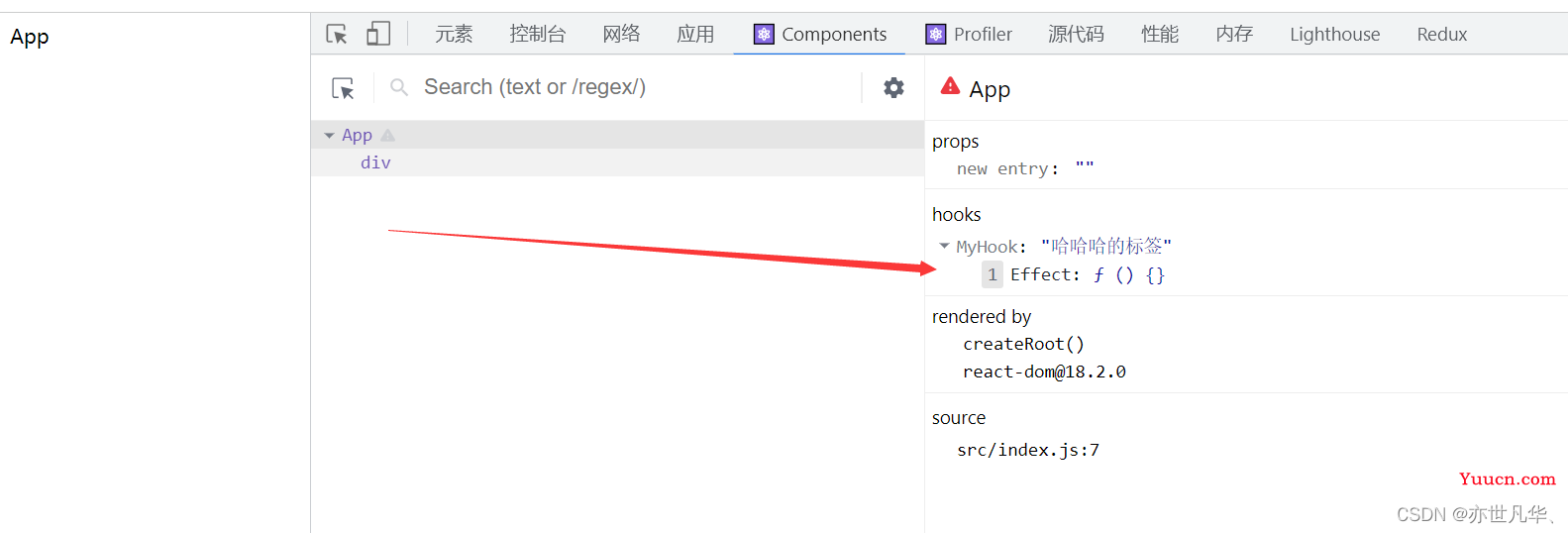1568x533 pixels.
Task: Click the "new entry" prop name
Action: click(1001, 168)
